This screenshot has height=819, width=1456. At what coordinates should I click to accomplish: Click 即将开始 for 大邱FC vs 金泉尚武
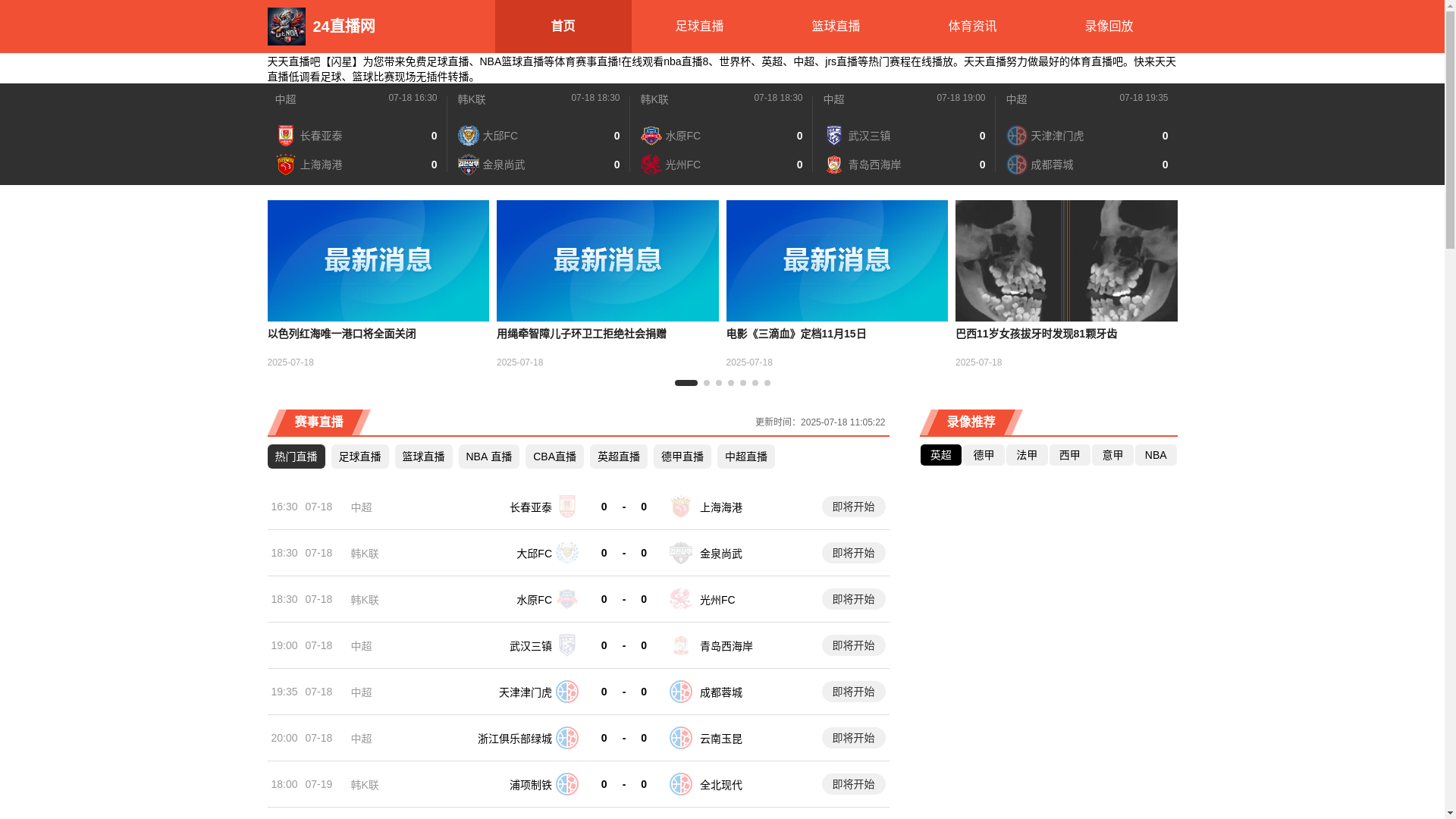tap(853, 553)
